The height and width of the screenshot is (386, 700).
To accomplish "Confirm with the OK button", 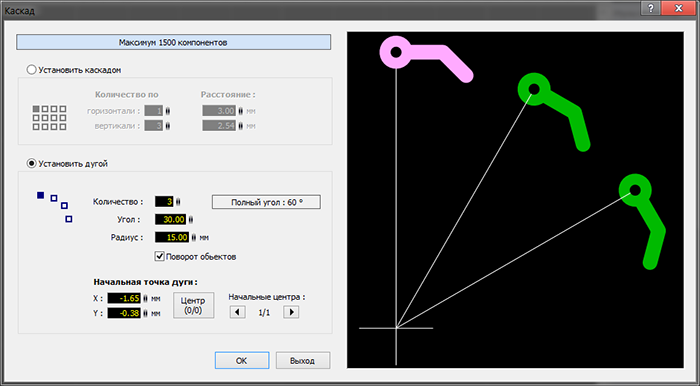I will (242, 361).
